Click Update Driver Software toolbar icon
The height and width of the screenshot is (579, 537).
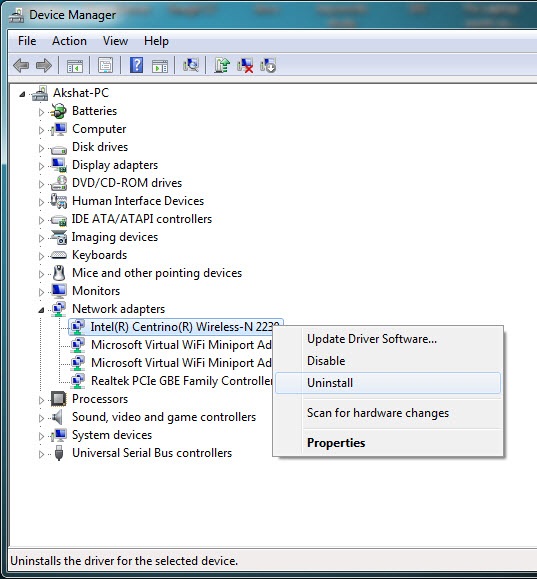222,65
